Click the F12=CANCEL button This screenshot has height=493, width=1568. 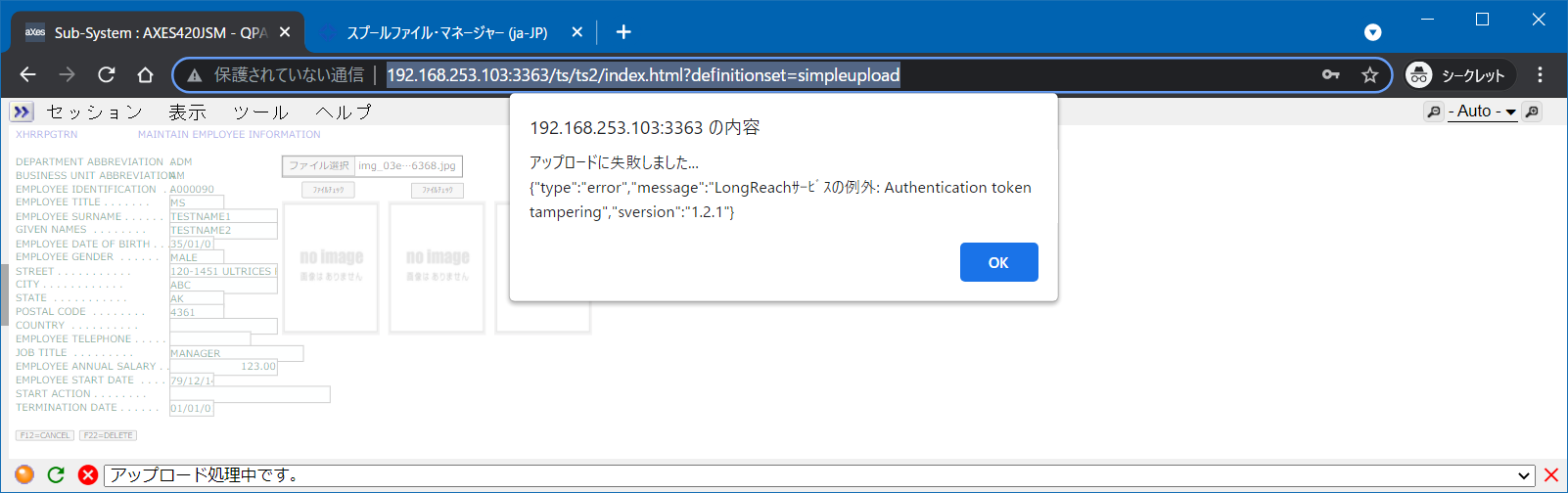coord(45,435)
